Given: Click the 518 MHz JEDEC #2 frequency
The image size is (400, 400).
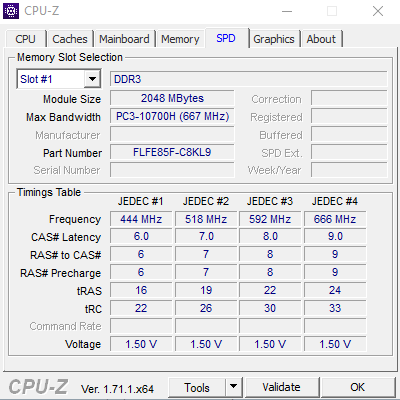Looking at the screenshot, I should tap(206, 219).
